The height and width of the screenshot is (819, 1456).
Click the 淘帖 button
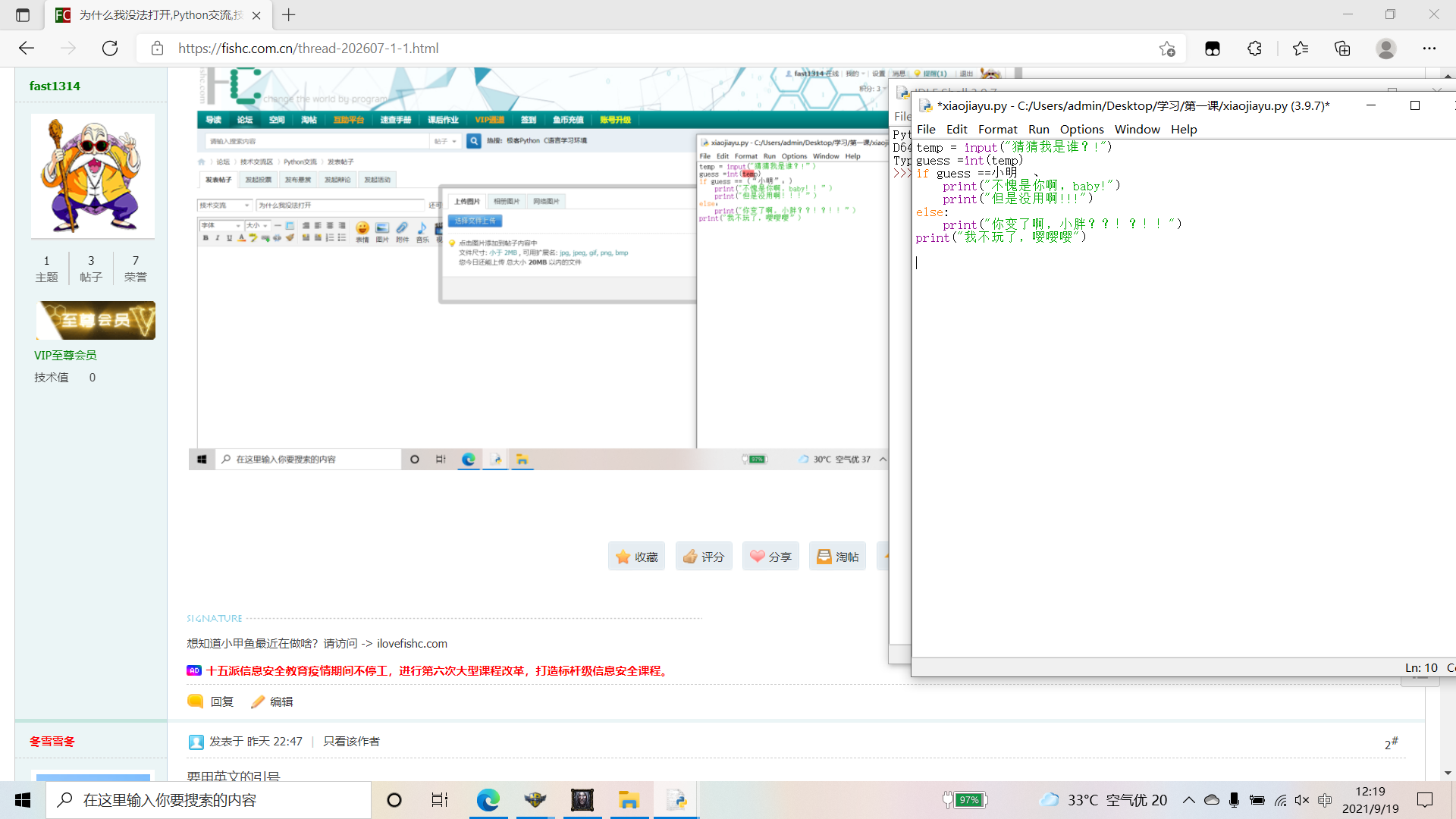coord(837,557)
